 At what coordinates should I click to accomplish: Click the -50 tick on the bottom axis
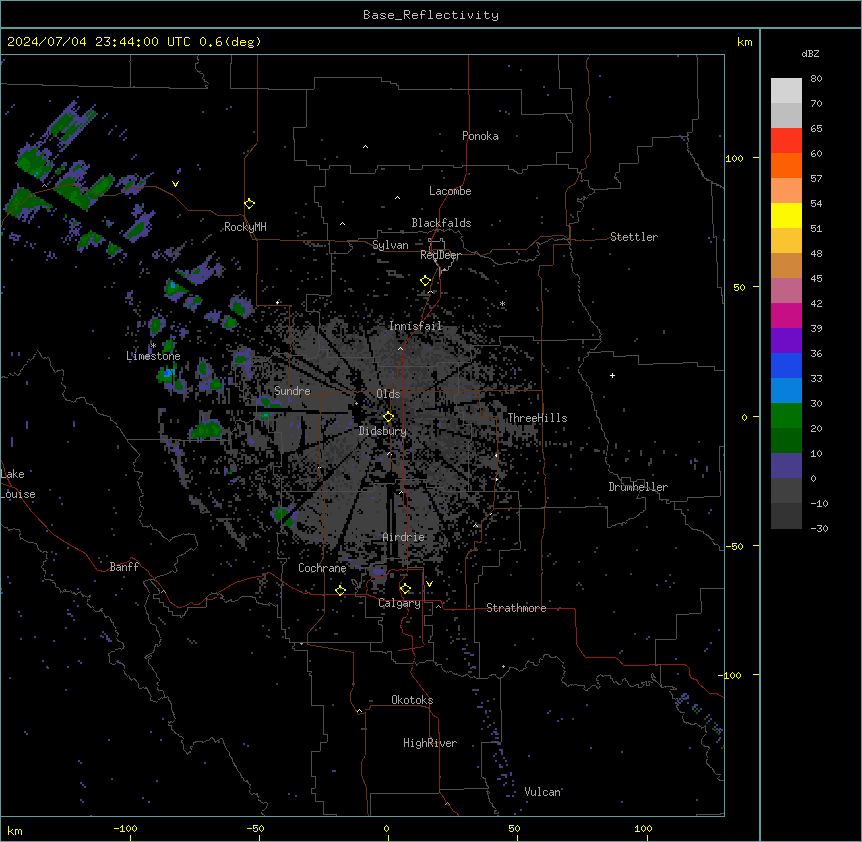click(255, 828)
